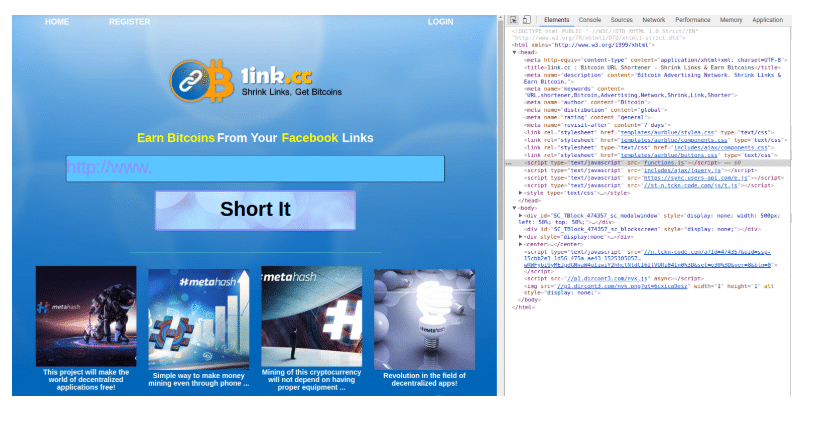
Task: Toggle the device toolbar icon in DevTools
Action: point(527,20)
